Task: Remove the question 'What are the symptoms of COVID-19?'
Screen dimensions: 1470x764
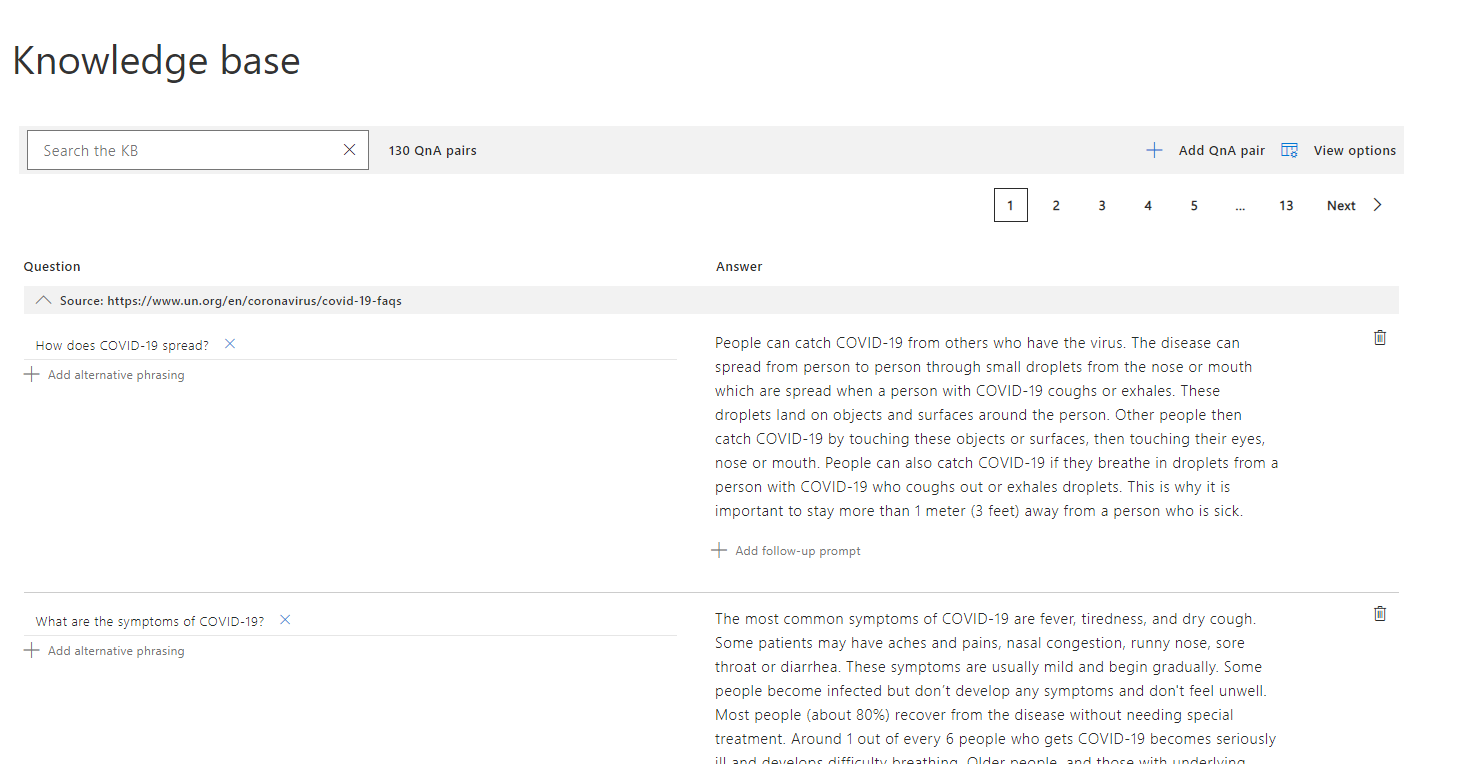Action: click(x=284, y=620)
